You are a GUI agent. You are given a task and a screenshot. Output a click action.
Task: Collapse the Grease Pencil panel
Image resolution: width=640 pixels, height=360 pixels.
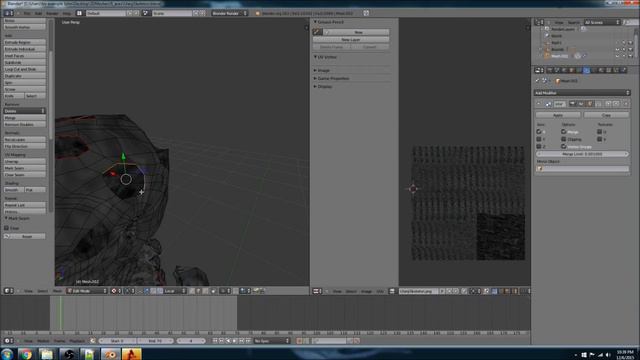(x=315, y=22)
